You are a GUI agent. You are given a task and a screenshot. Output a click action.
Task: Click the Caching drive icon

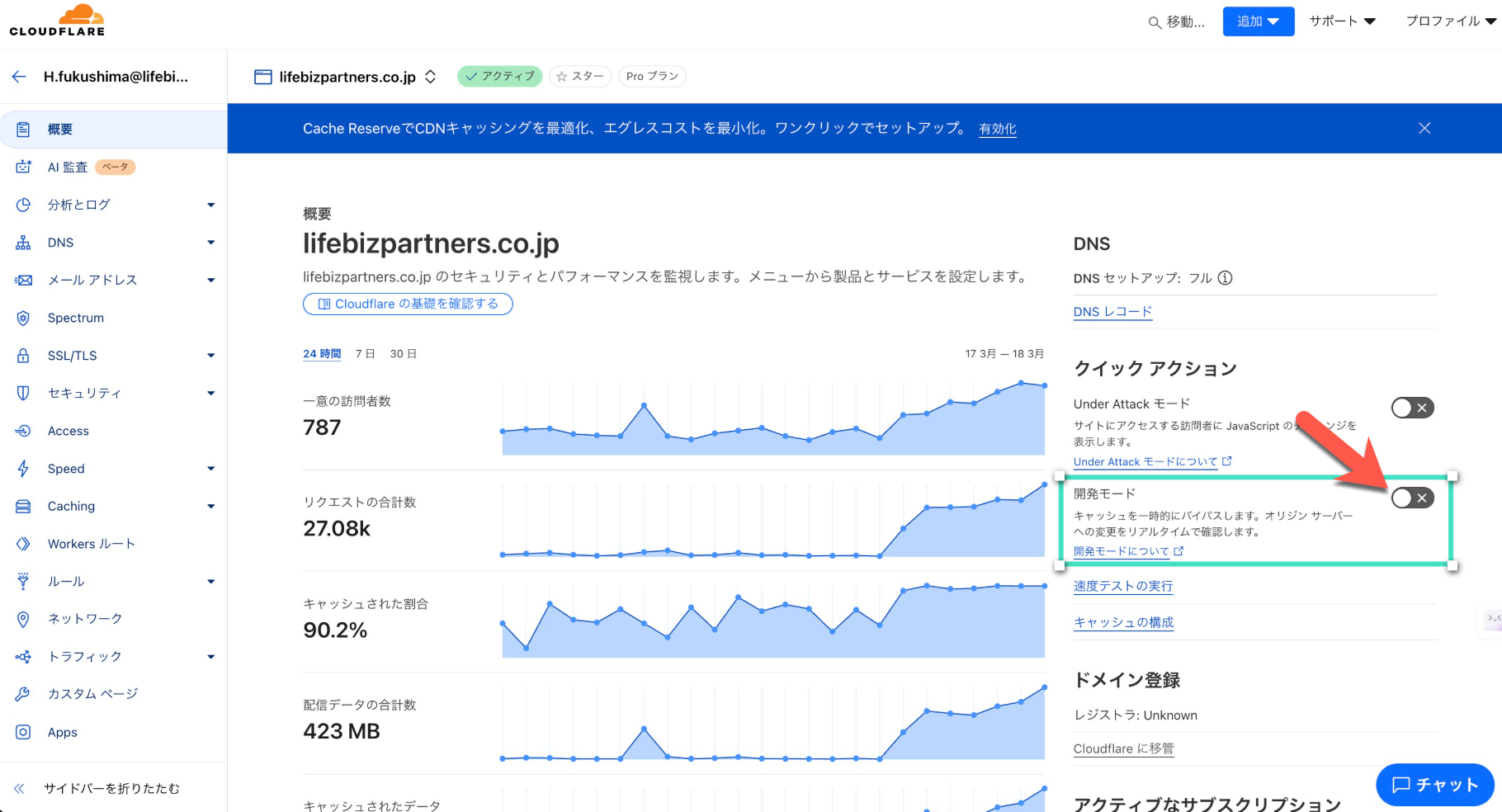pos(23,507)
